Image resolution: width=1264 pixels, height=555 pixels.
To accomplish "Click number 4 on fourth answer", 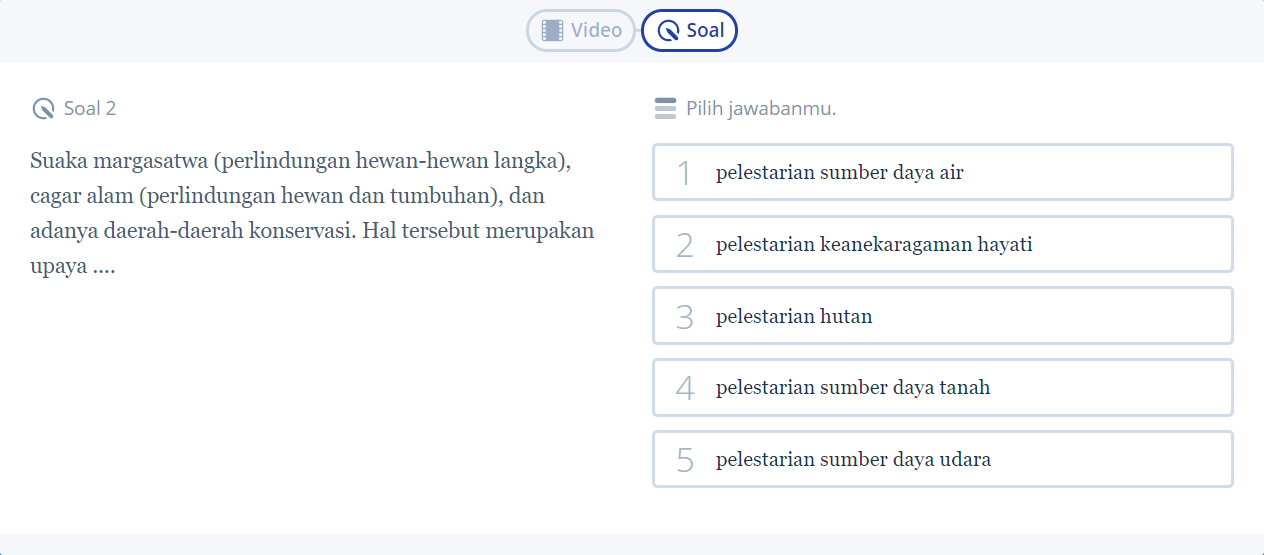I will 684,388.
